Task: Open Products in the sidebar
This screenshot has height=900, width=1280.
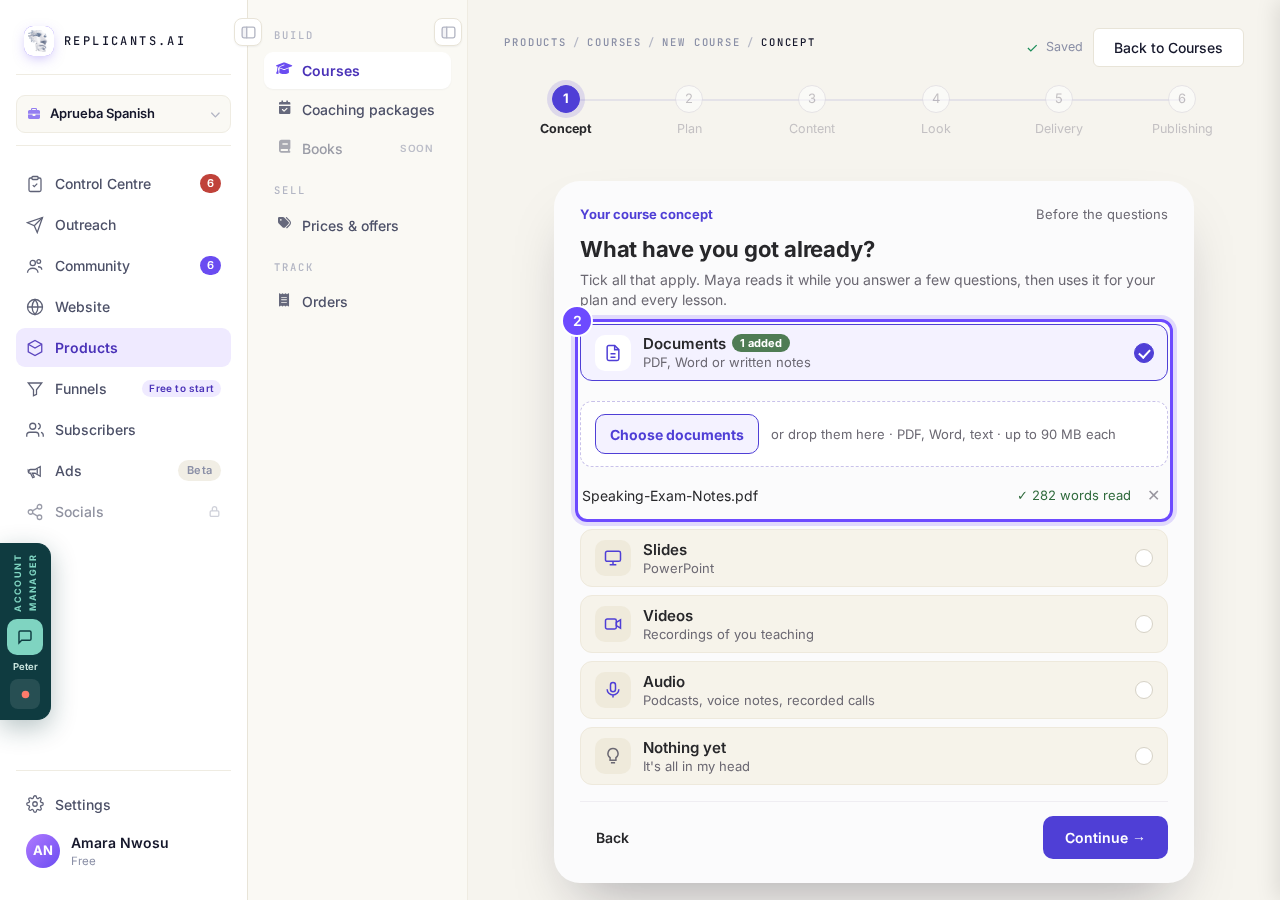Action: click(x=123, y=348)
